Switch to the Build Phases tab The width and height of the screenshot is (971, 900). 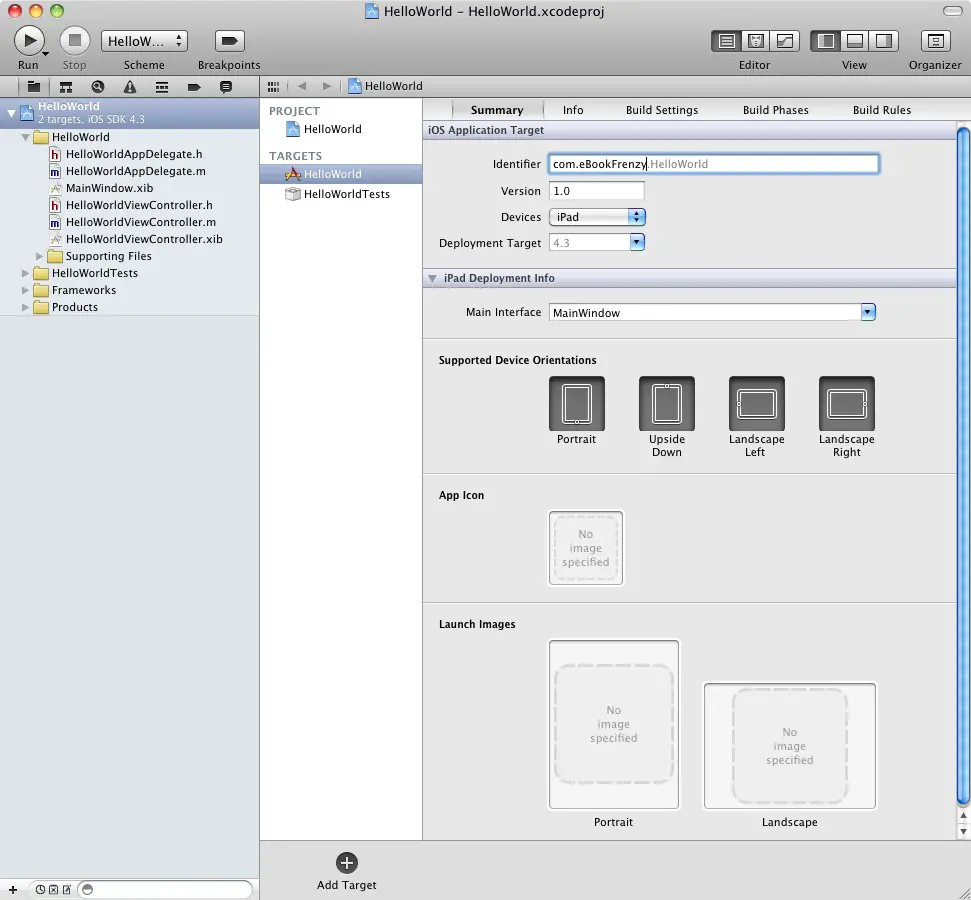point(775,110)
